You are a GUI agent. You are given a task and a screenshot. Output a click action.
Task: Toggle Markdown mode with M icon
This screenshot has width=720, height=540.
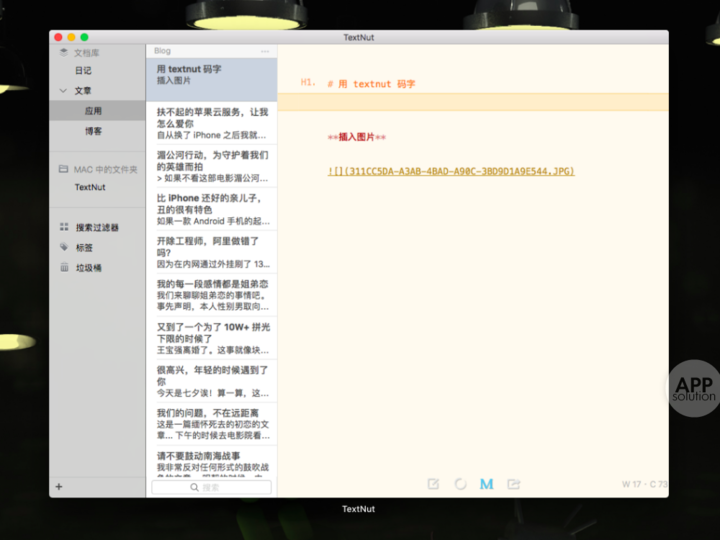(x=486, y=484)
